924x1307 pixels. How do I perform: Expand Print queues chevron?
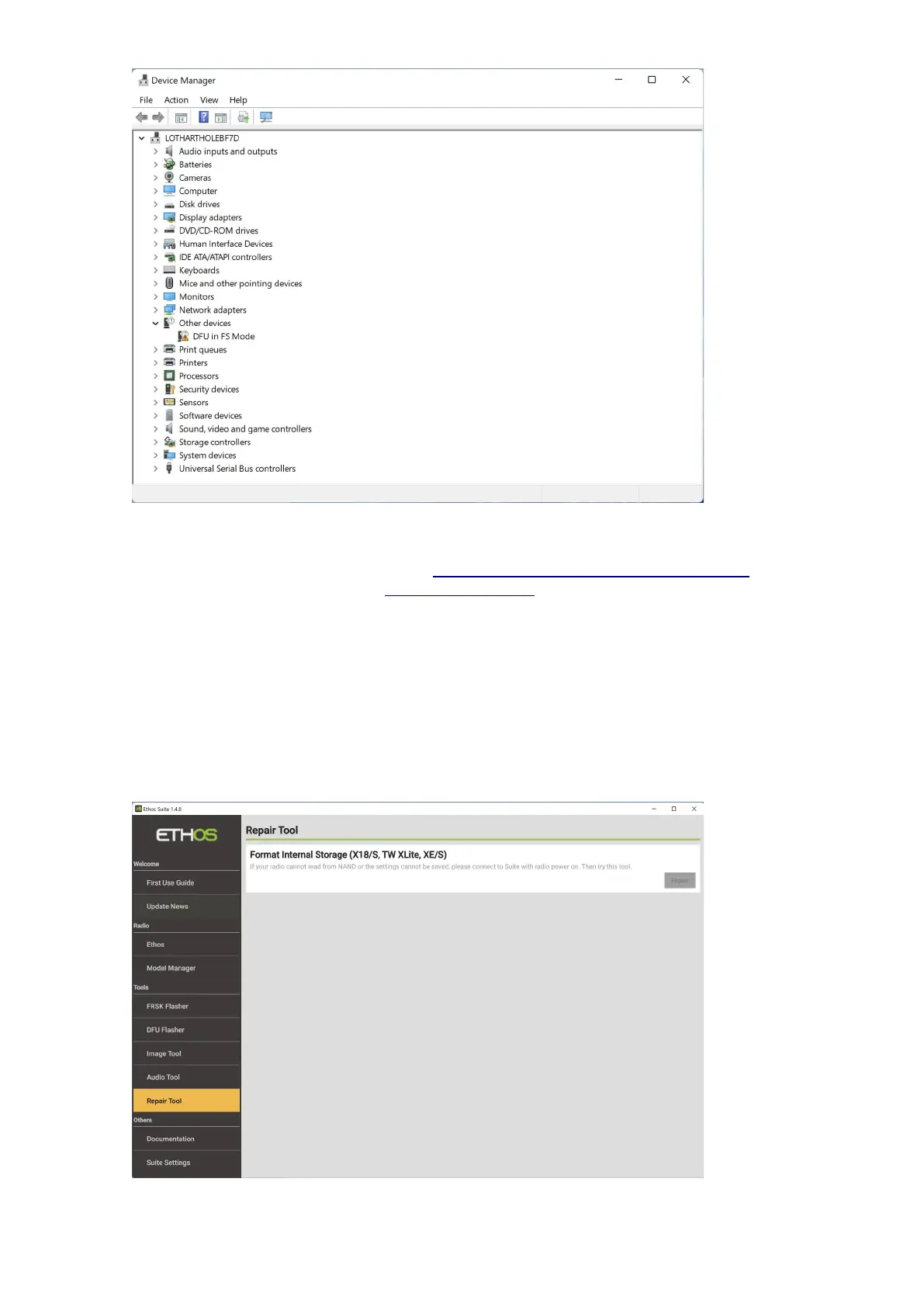(155, 349)
